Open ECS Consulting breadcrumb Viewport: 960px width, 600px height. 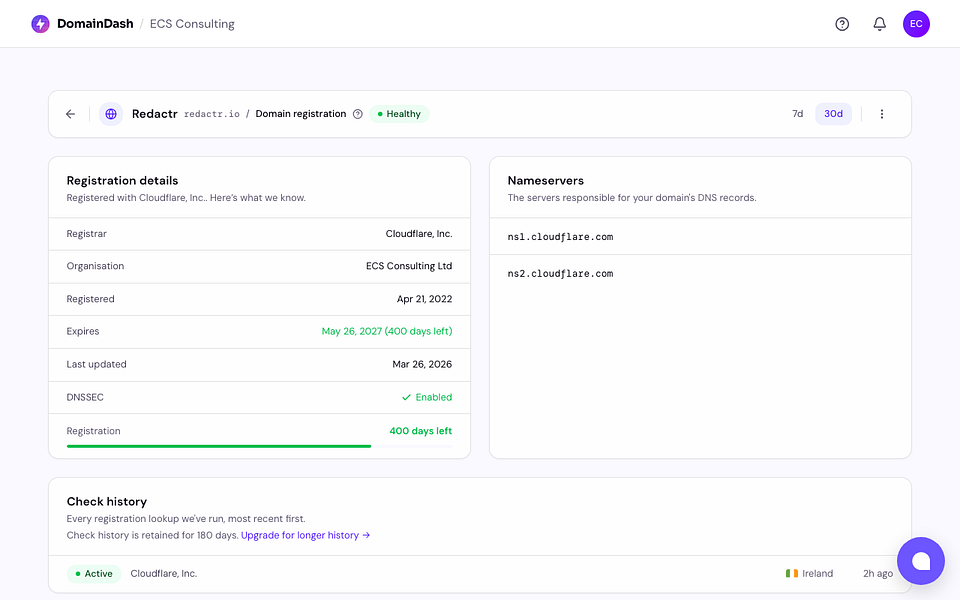(x=192, y=24)
